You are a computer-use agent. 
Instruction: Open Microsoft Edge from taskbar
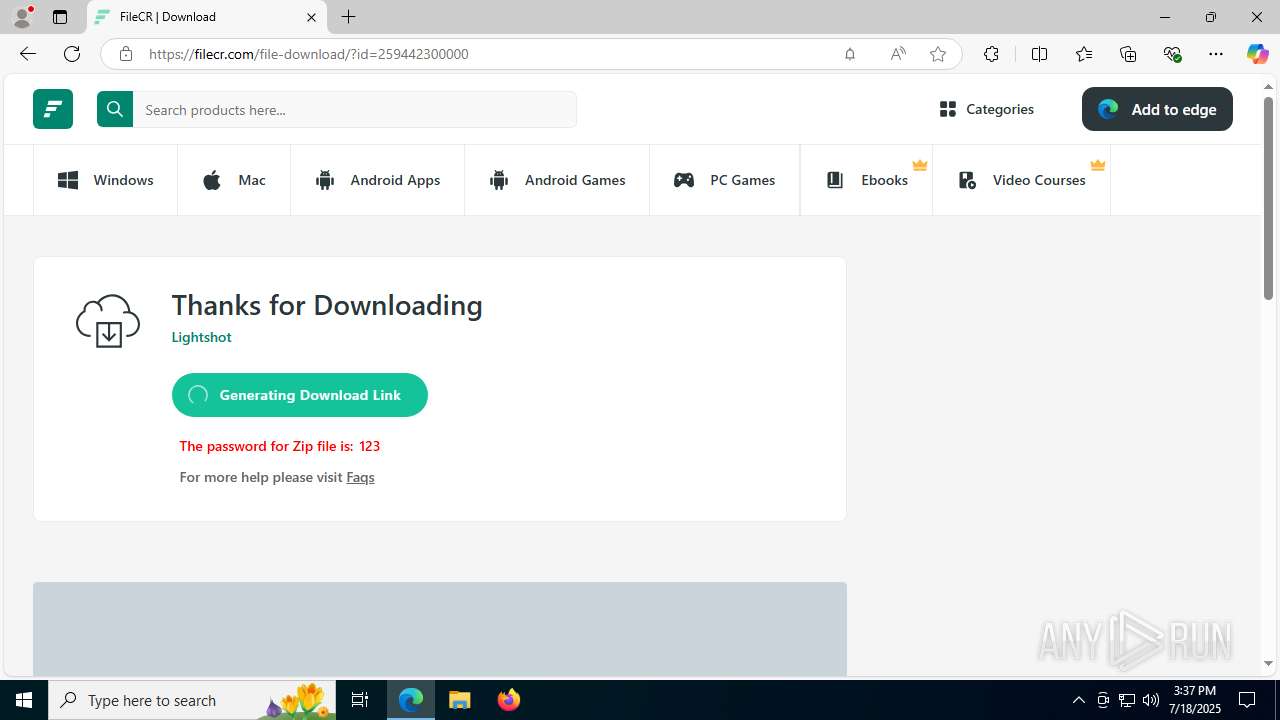(x=411, y=700)
